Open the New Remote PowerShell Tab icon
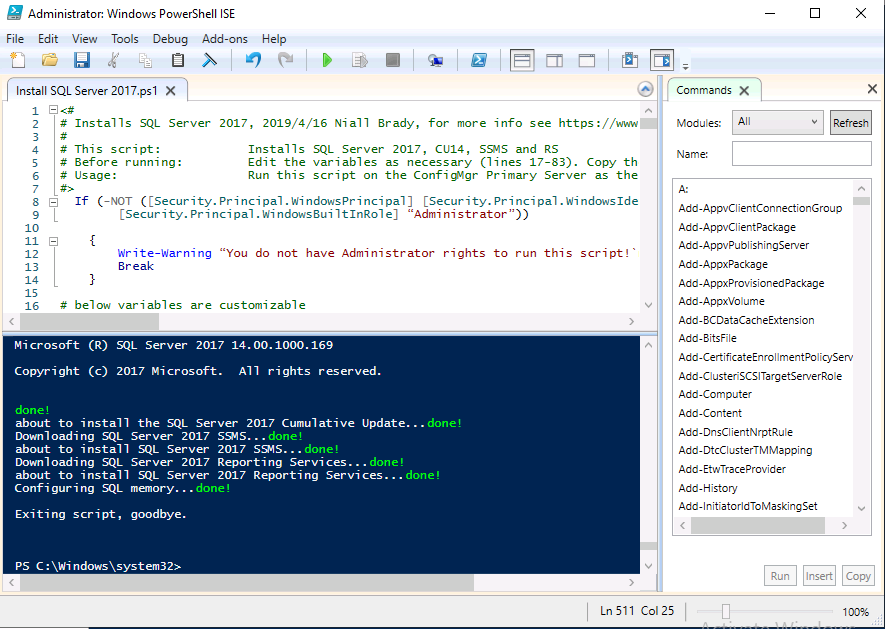Screen dimensions: 885x629 pyautogui.click(x=435, y=60)
